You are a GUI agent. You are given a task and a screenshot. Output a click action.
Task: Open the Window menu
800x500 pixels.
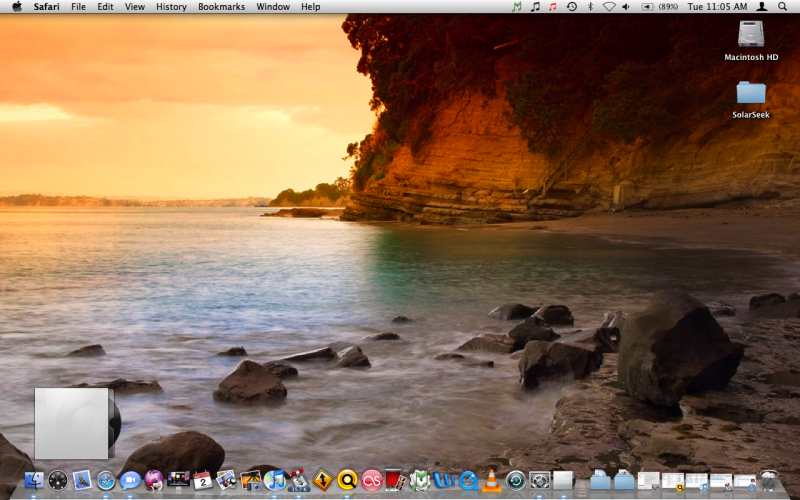(x=273, y=7)
